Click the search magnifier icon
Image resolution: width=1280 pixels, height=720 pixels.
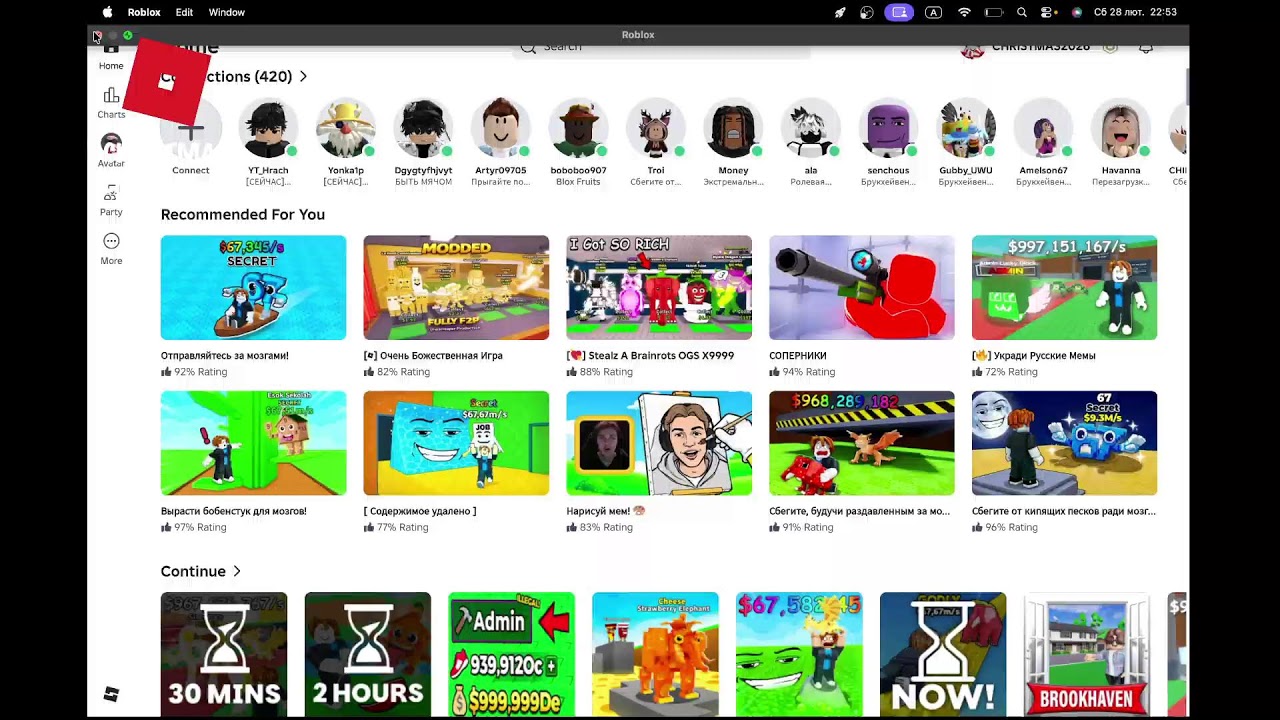pyautogui.click(x=528, y=46)
